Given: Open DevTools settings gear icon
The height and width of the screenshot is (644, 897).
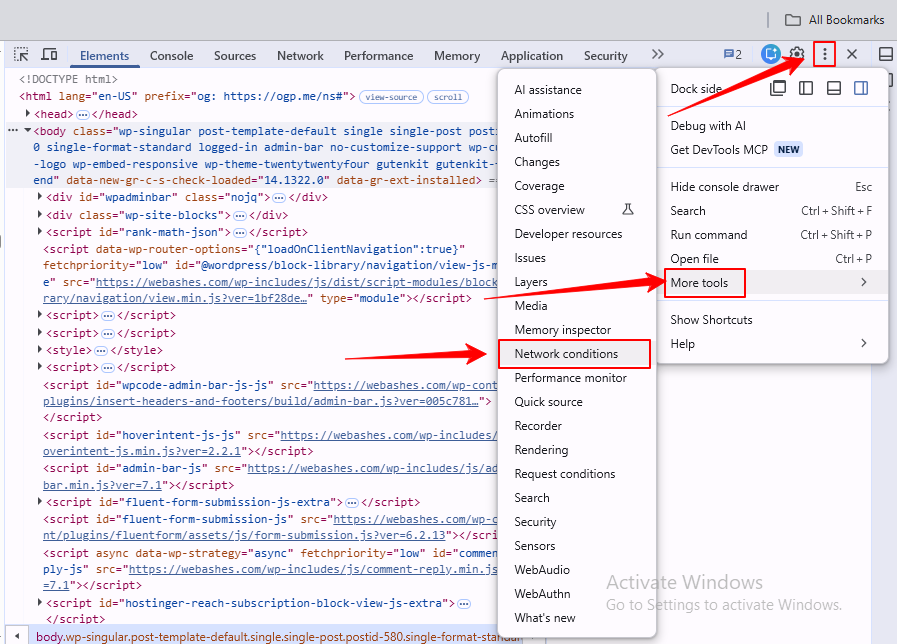Looking at the screenshot, I should pyautogui.click(x=796, y=54).
